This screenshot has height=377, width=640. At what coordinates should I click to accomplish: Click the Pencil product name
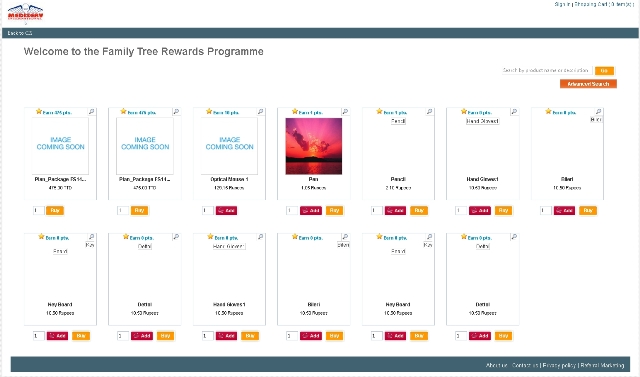[398, 179]
